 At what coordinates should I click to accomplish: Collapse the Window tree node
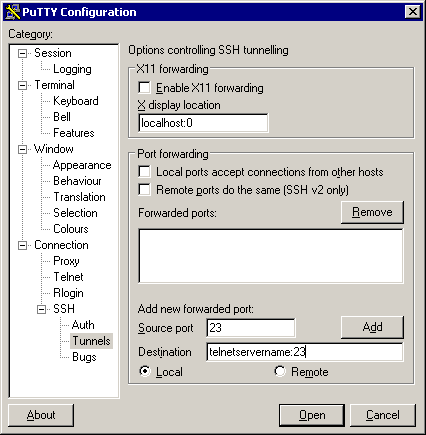[22, 149]
